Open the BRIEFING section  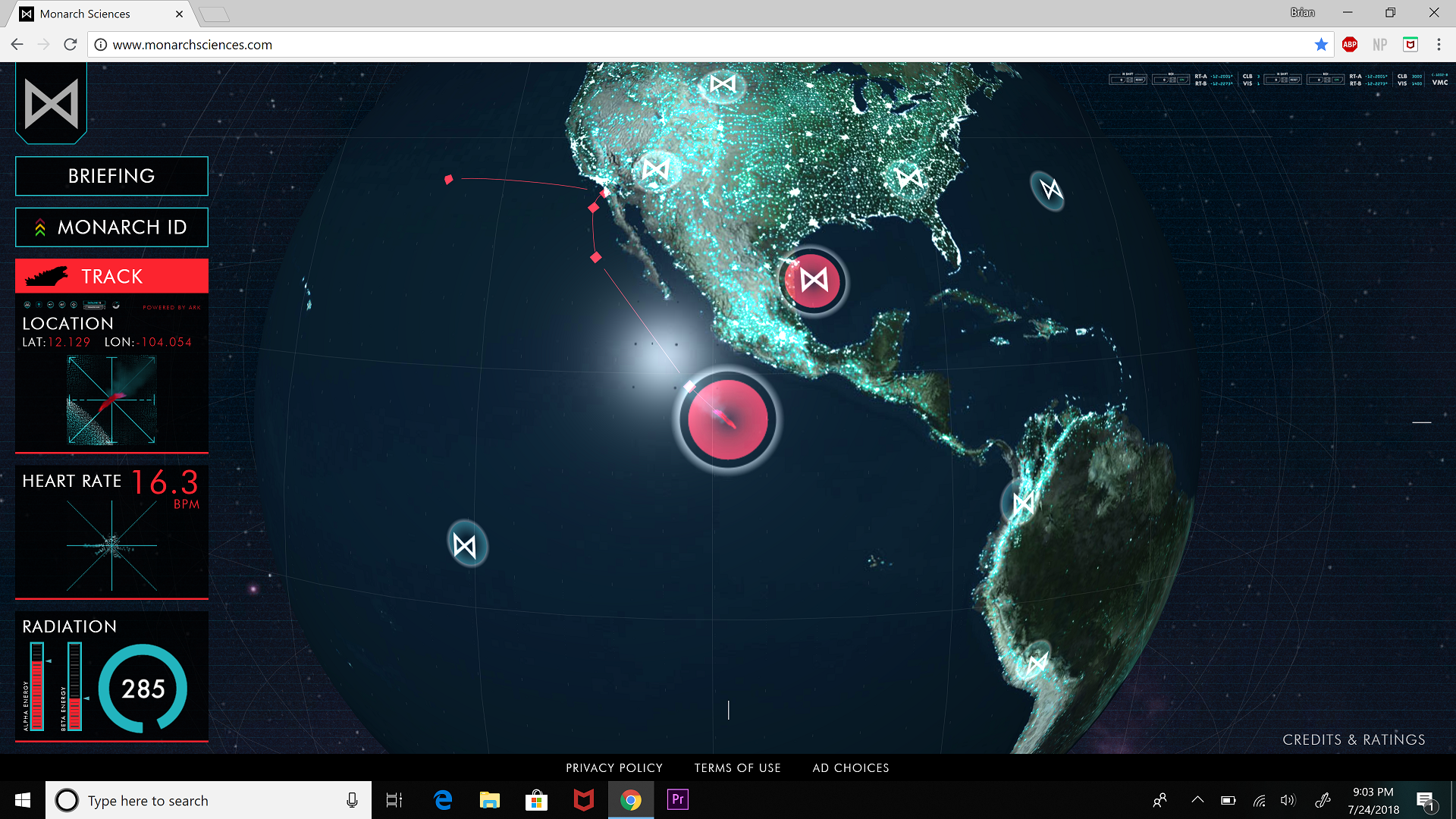[x=111, y=176]
